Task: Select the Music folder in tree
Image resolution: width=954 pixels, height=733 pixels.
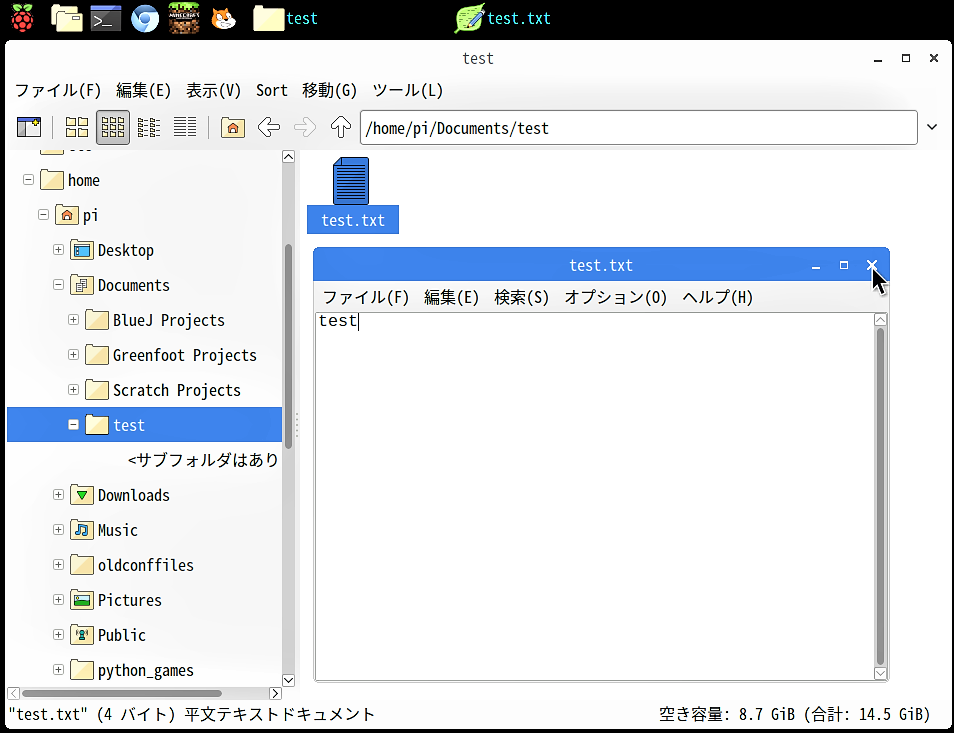Action: (104, 530)
